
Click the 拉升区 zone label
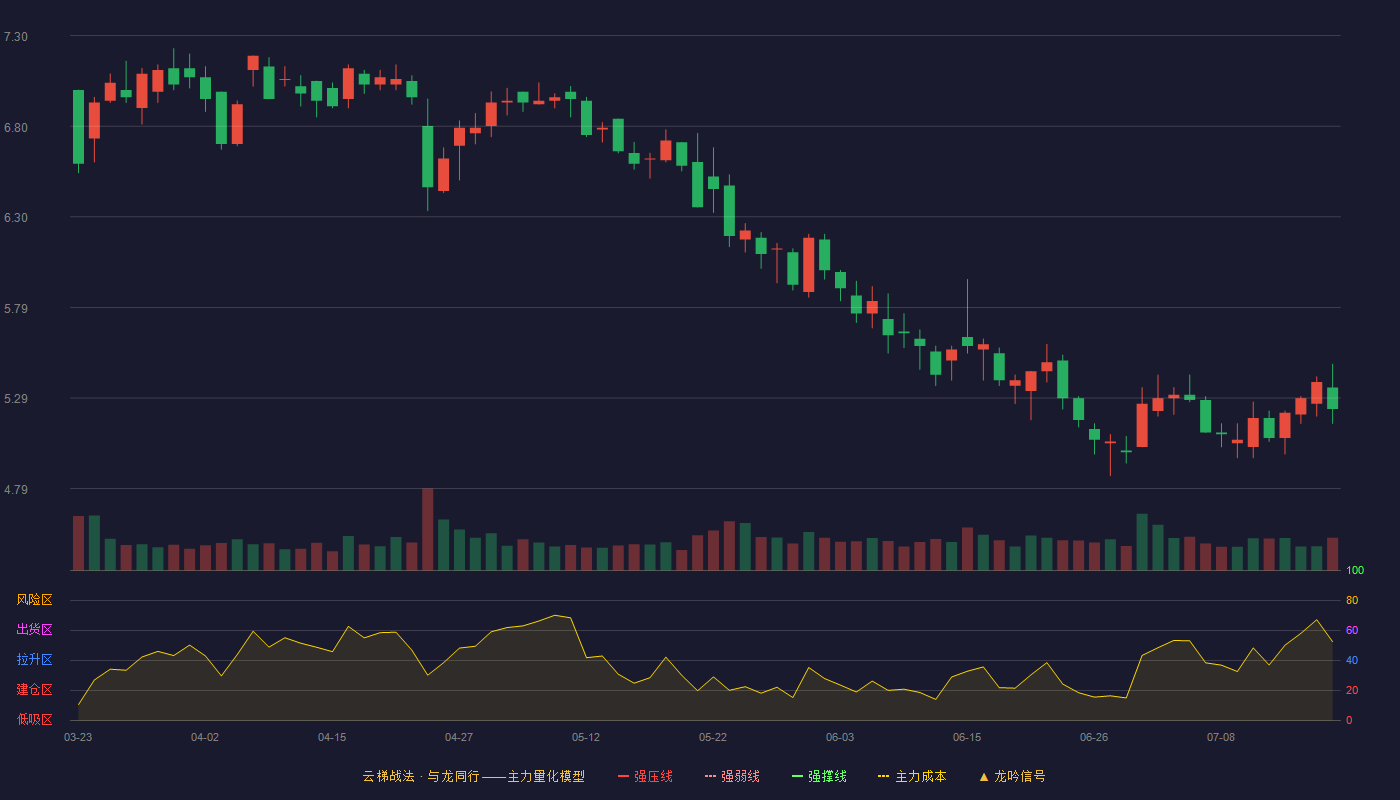tap(34, 660)
